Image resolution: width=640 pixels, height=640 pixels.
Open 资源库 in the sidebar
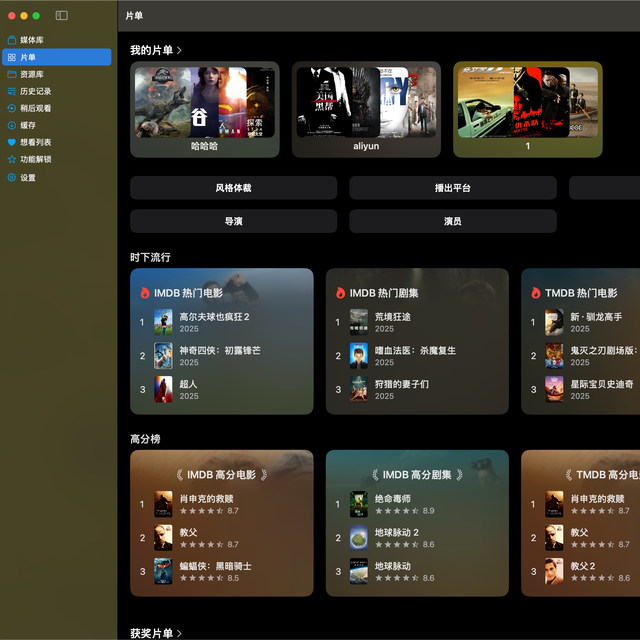pos(57,74)
